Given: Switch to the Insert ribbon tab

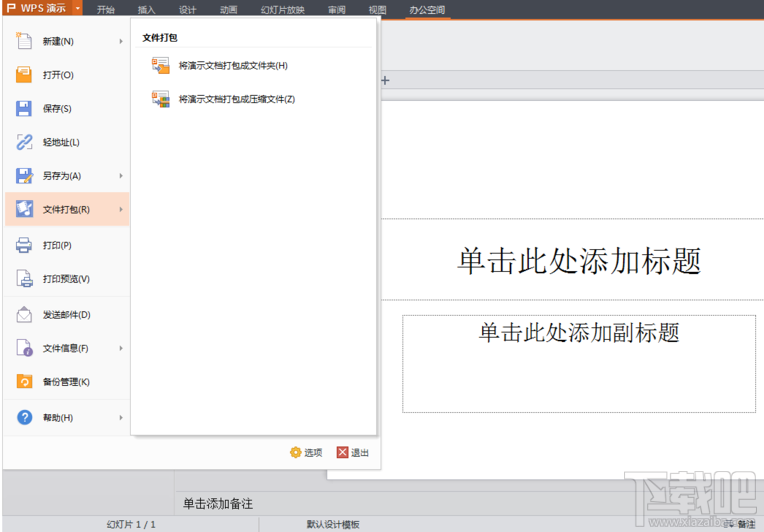Looking at the screenshot, I should click(146, 10).
